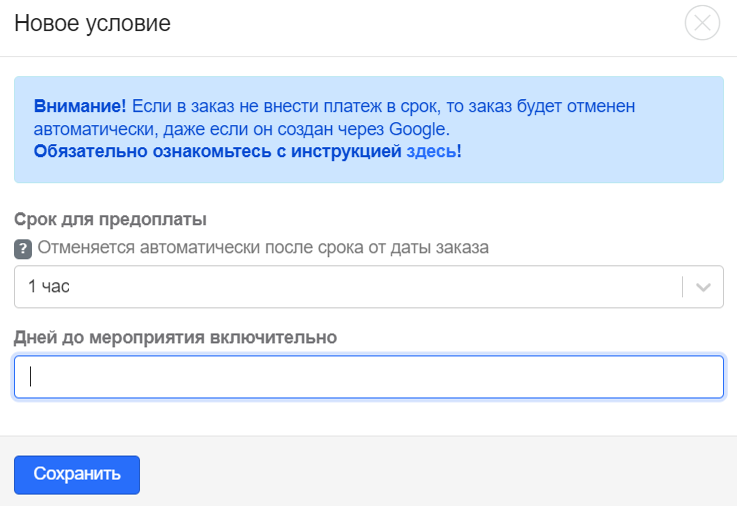This screenshot has width=737, height=506.
Task: Click the "Срок для предоплаты" label
Action: point(117,218)
